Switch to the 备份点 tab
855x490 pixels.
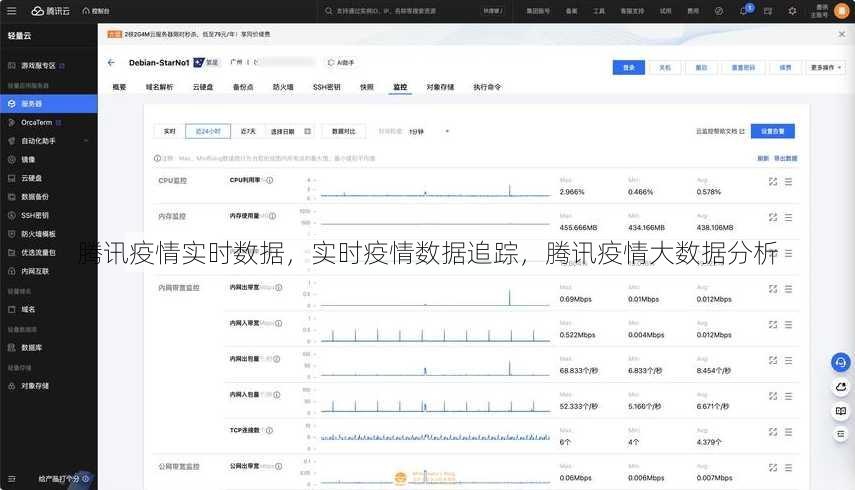coord(243,87)
